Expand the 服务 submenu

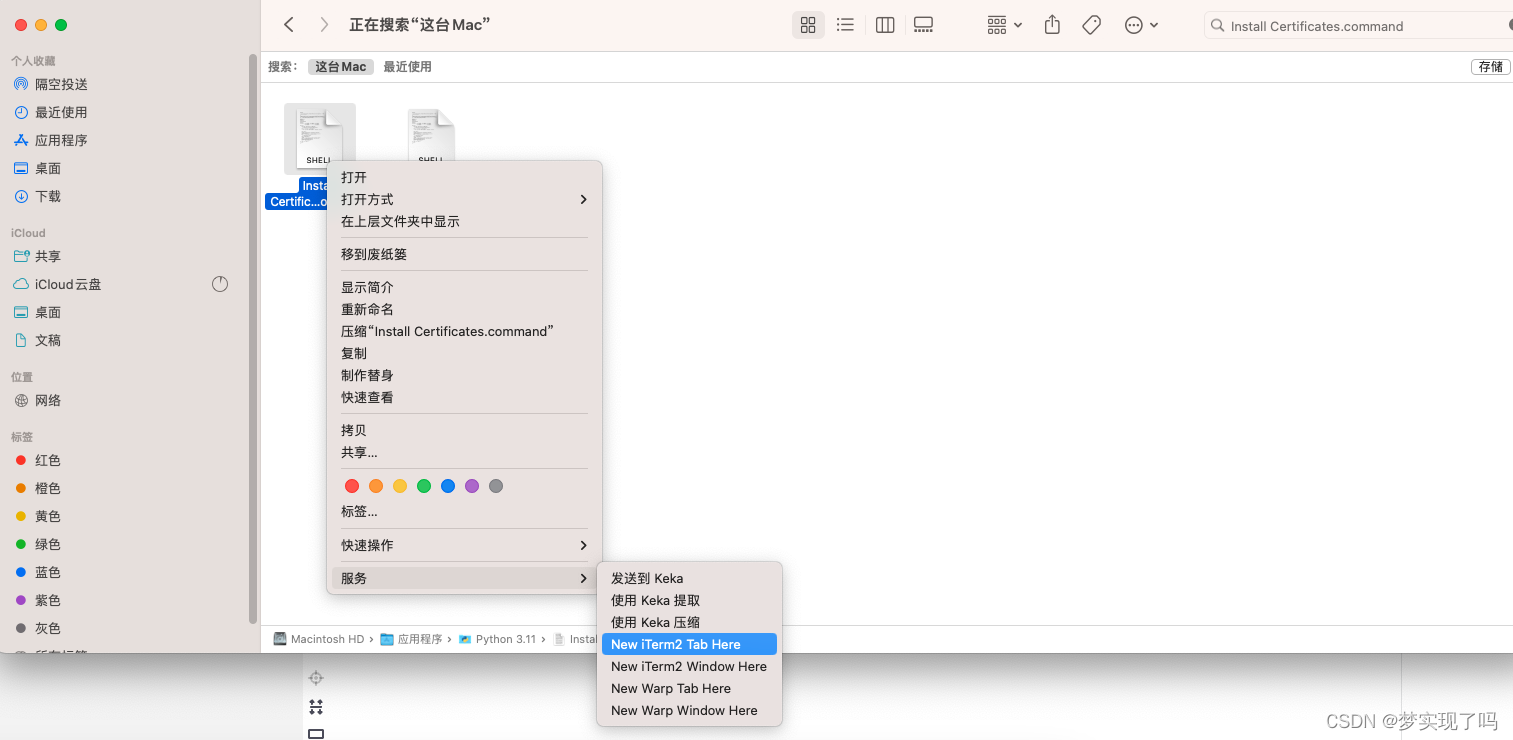(464, 578)
